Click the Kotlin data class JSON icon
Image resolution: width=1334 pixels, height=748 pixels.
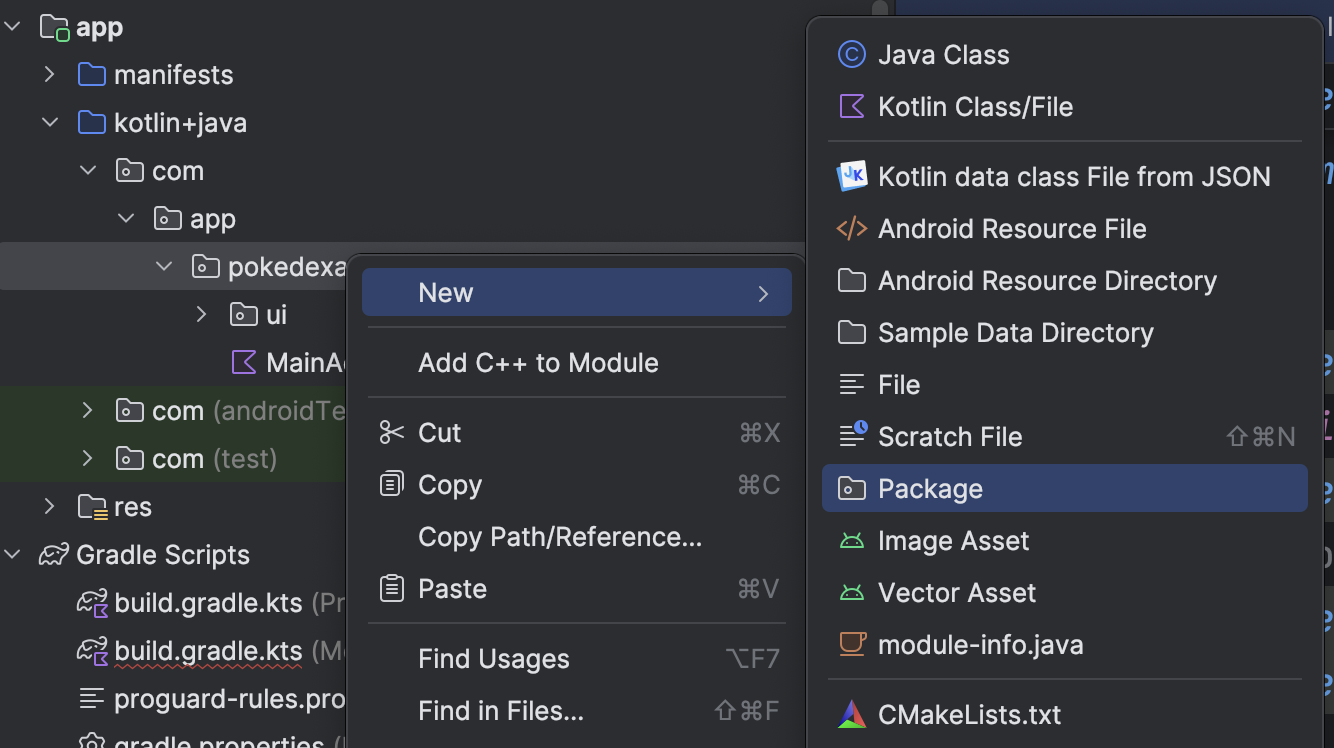[851, 177]
